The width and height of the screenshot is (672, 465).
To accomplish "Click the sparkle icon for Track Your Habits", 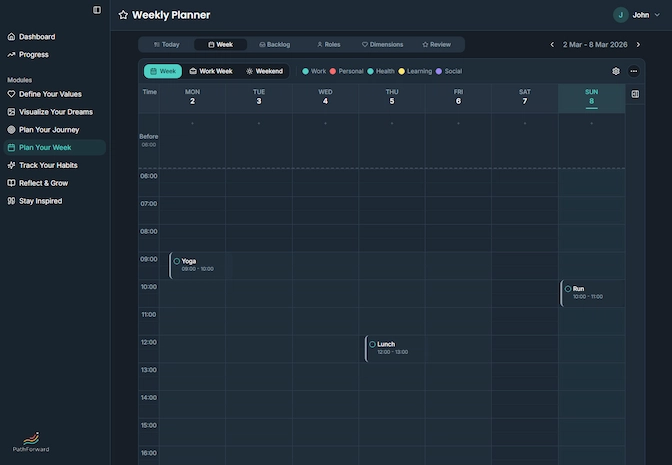I will (12, 165).
